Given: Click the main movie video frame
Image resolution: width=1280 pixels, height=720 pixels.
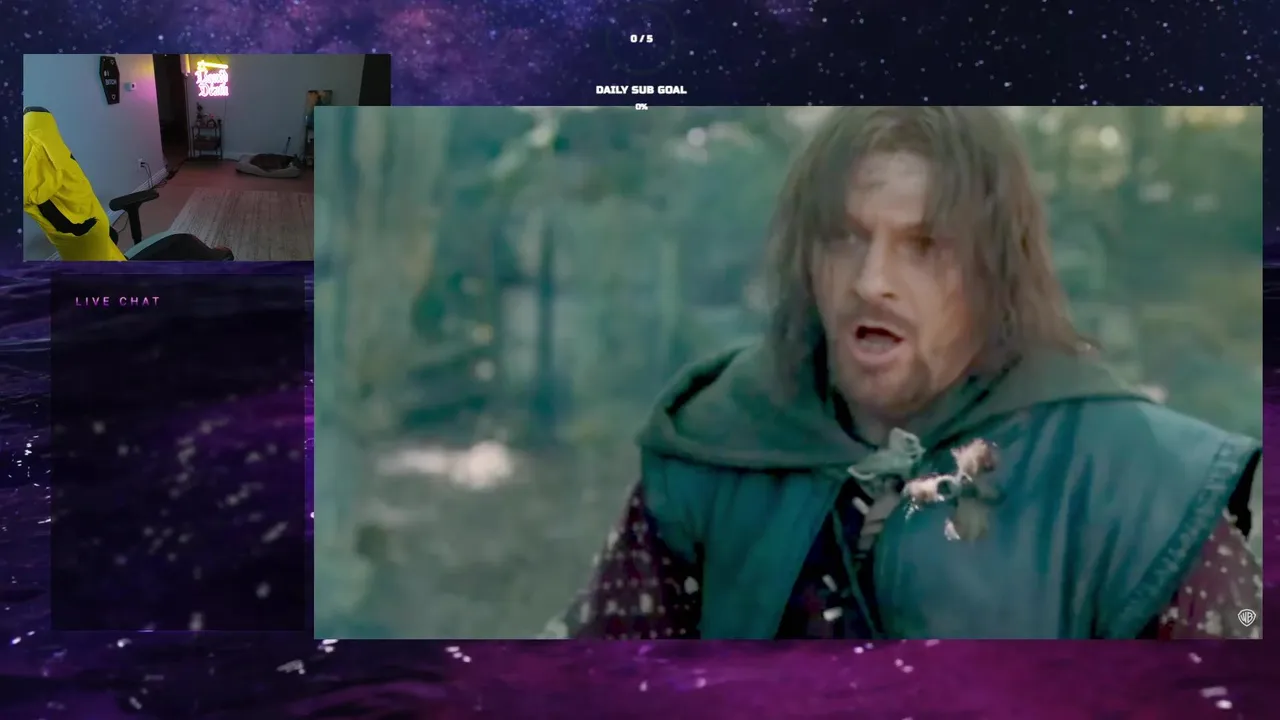Looking at the screenshot, I should (x=788, y=372).
